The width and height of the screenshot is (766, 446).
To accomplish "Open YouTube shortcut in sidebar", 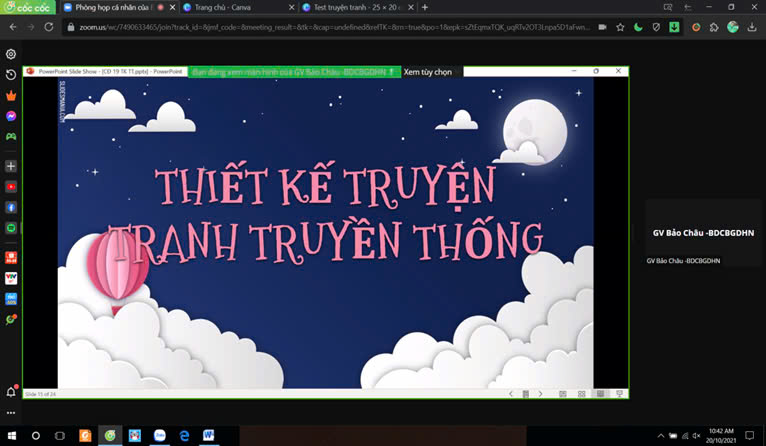I will pos(11,187).
